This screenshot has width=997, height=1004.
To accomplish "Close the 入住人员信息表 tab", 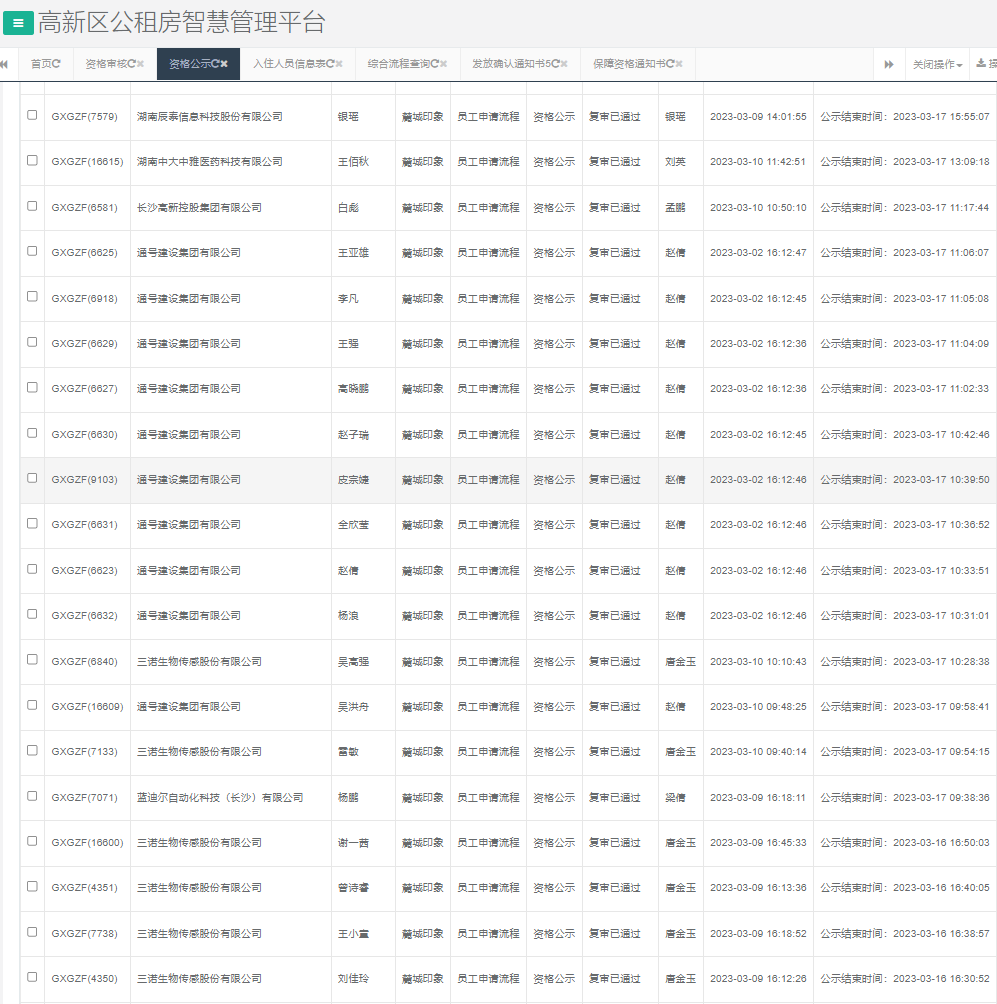I will tap(340, 64).
